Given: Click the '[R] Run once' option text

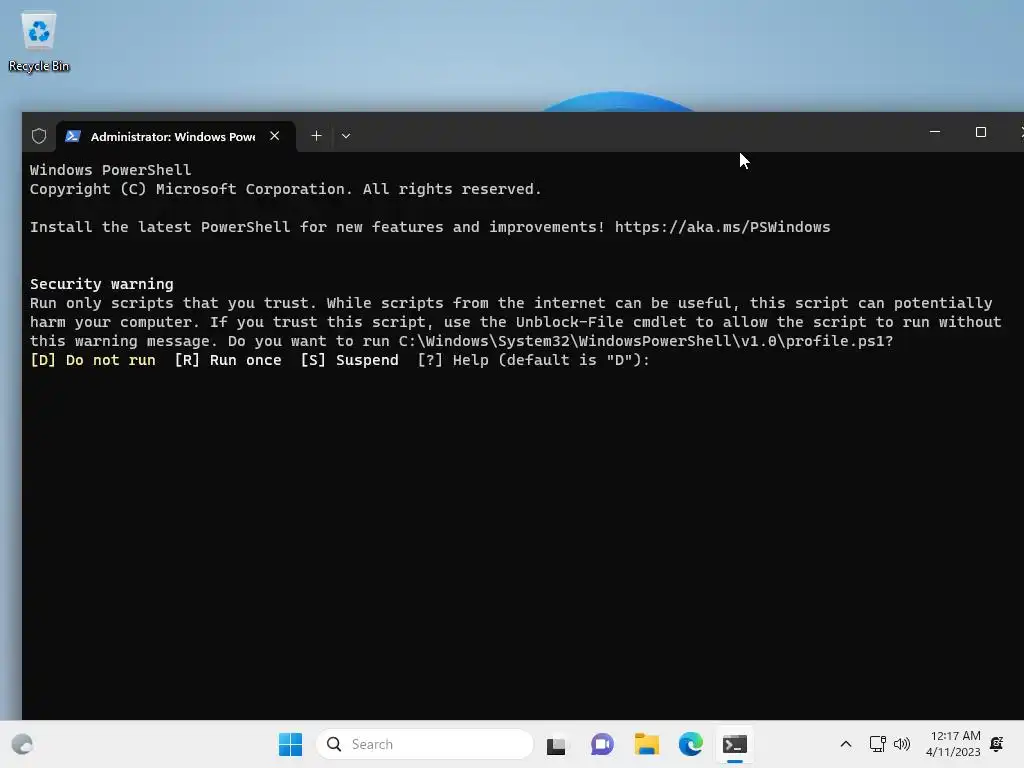Looking at the screenshot, I should point(228,360).
